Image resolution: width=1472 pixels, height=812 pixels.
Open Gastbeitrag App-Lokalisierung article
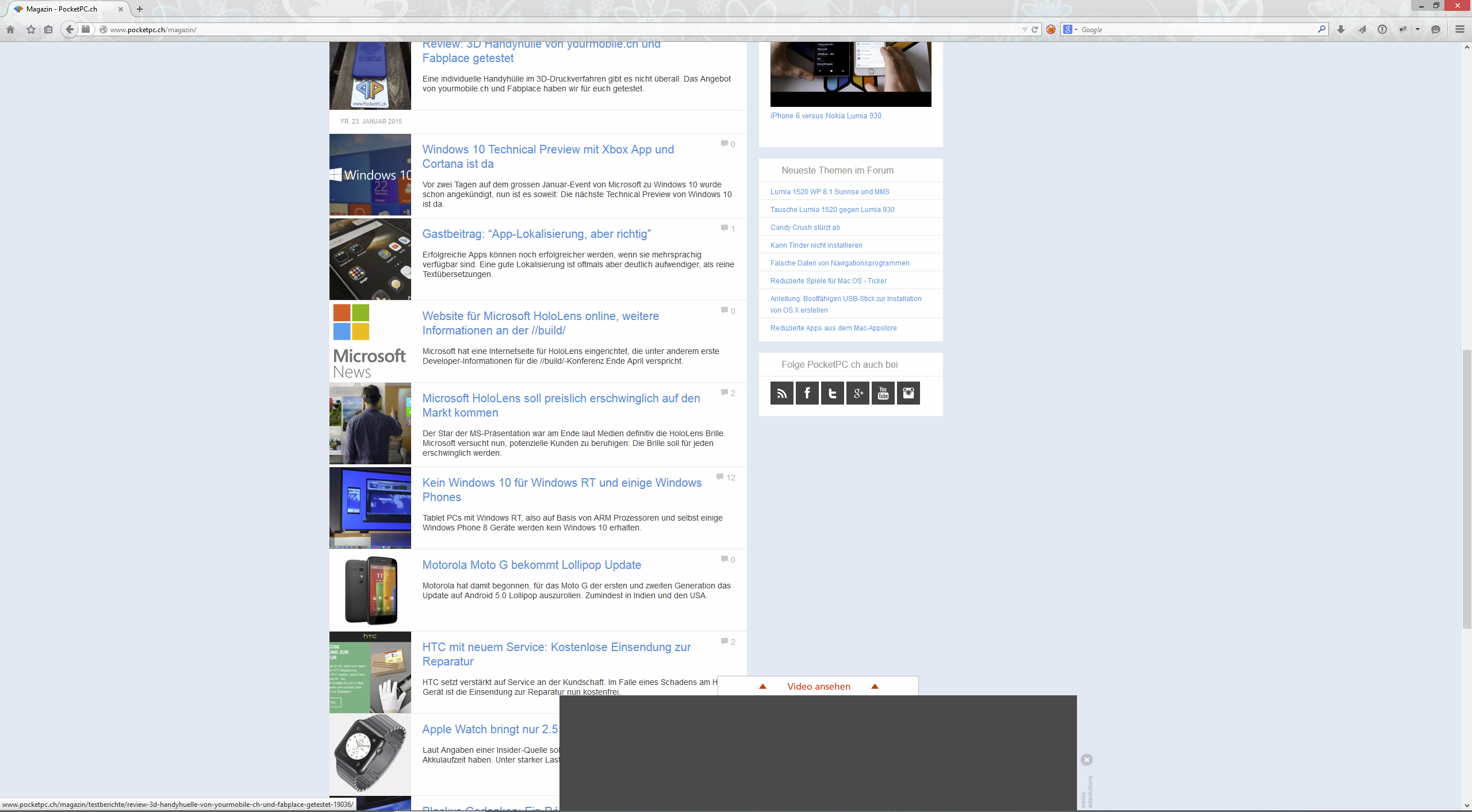[536, 234]
